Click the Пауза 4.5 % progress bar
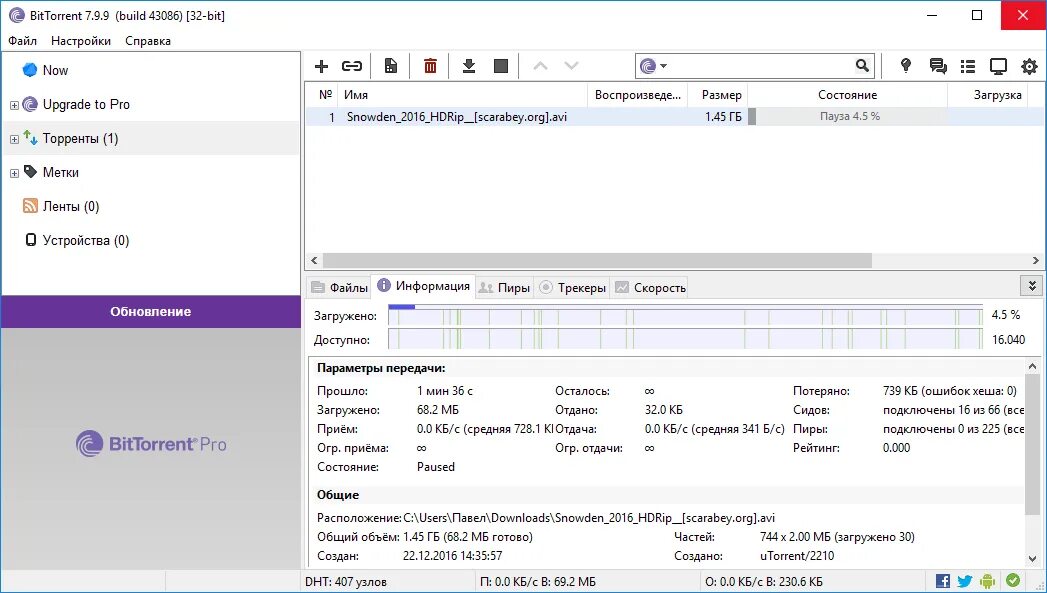This screenshot has width=1047, height=593. (x=848, y=117)
